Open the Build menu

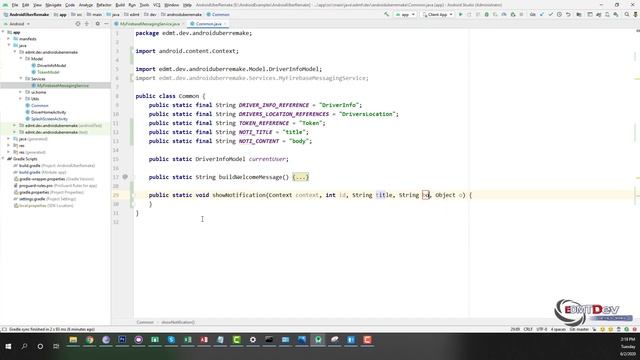point(120,5)
